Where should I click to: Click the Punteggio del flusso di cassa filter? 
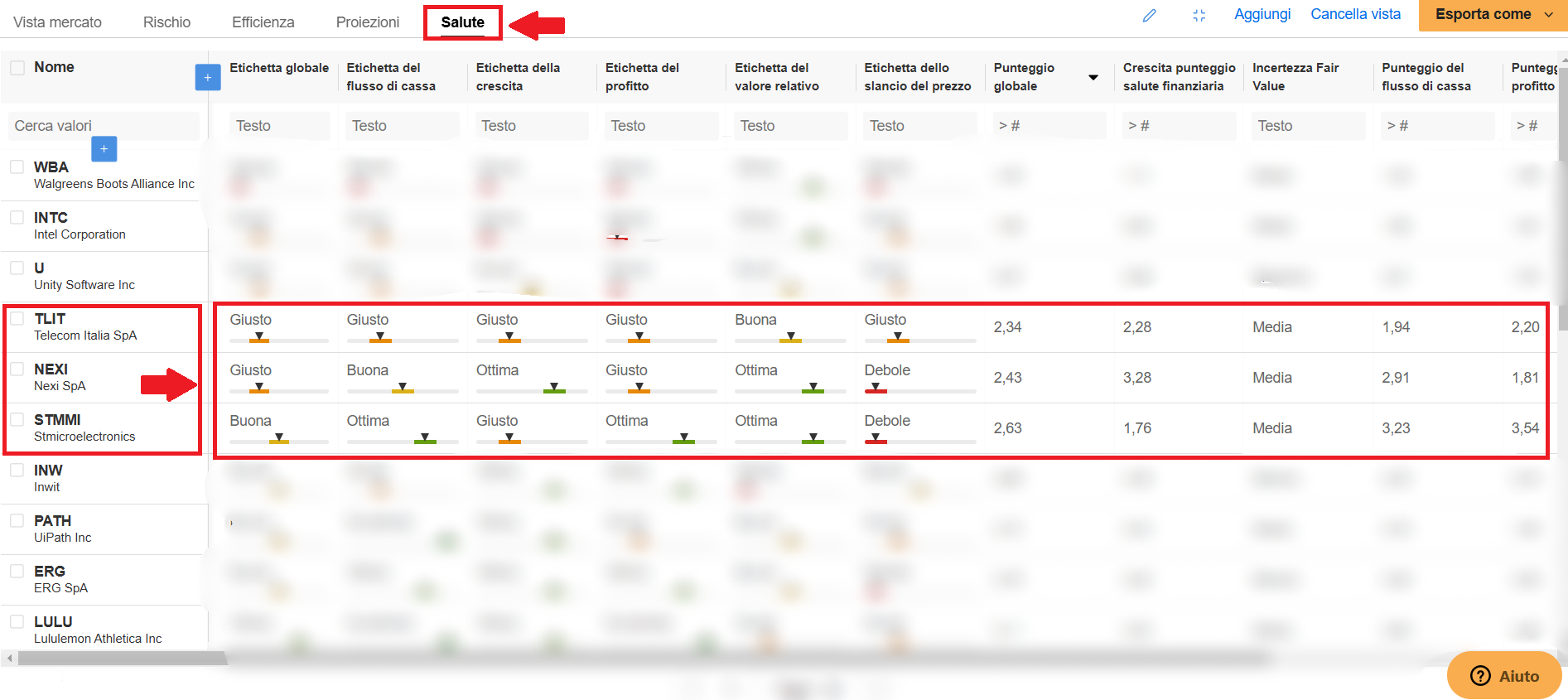[x=1438, y=126]
